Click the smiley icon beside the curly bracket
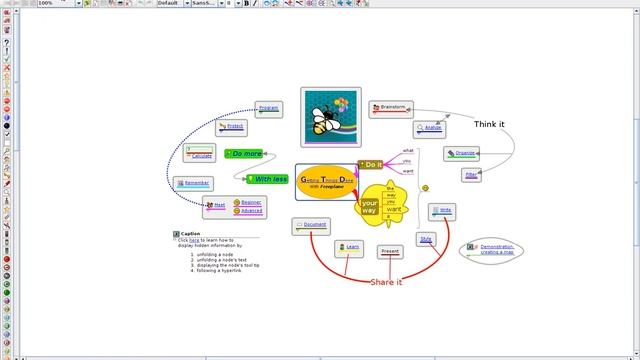Screen dimensions: 640x360 425,188
